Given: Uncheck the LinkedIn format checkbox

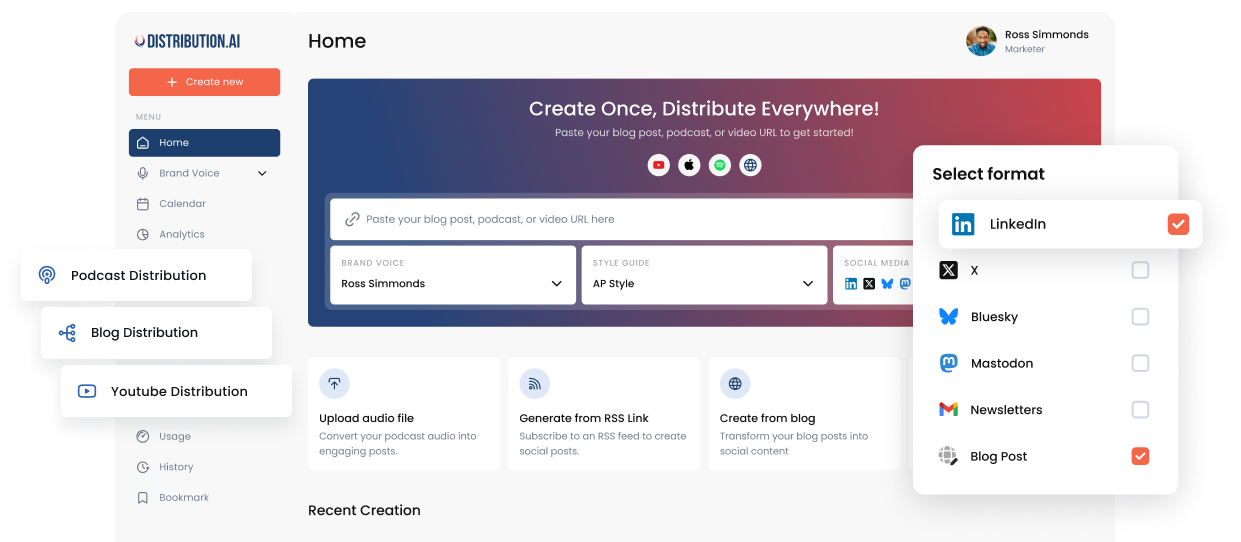Looking at the screenshot, I should coord(1178,224).
